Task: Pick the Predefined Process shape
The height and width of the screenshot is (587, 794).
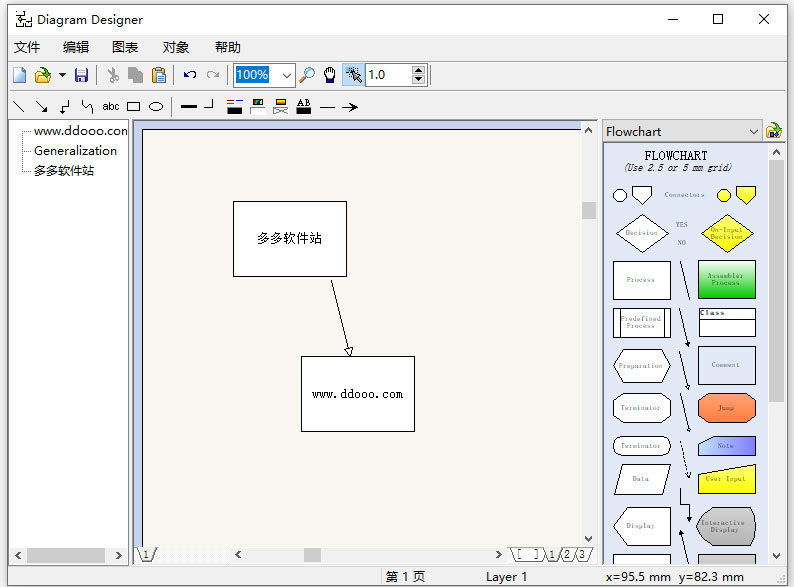Action: [x=642, y=323]
